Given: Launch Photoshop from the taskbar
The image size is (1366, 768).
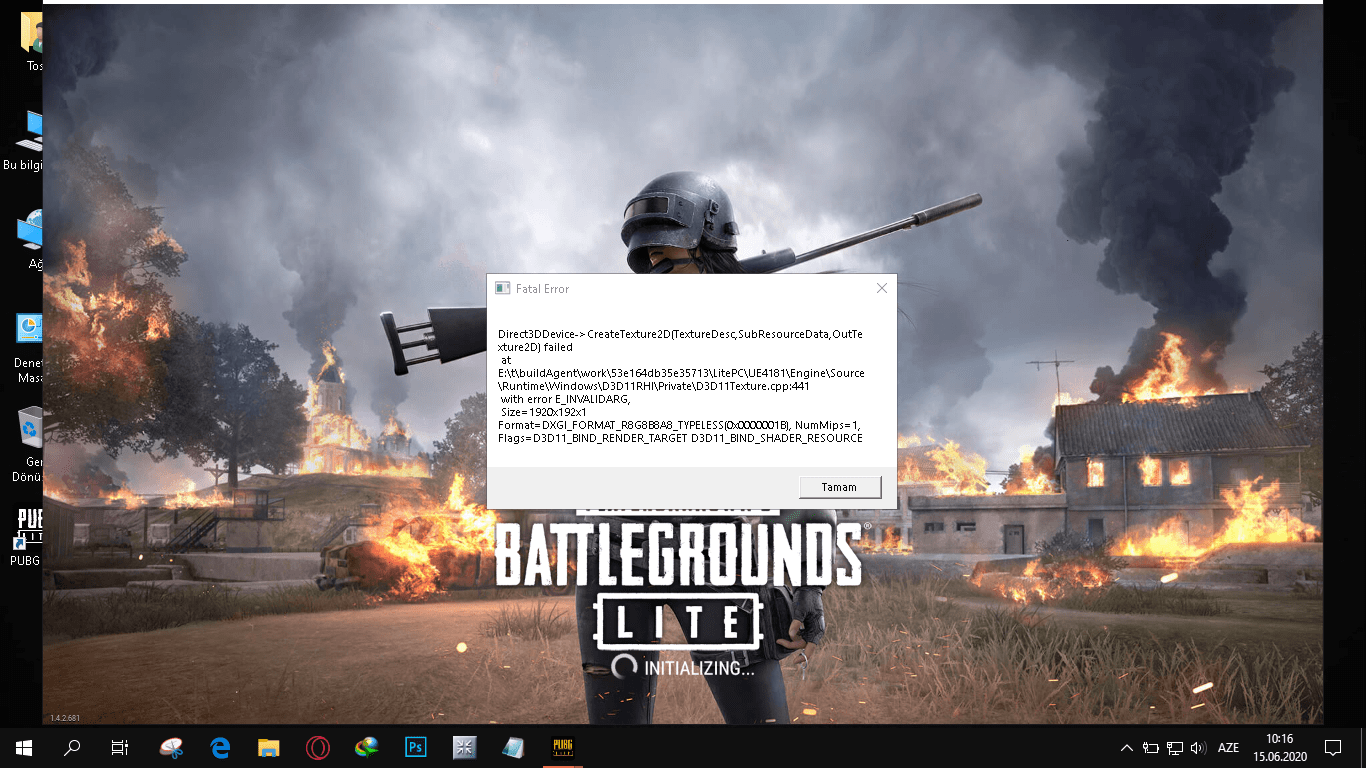Looking at the screenshot, I should (x=416, y=747).
